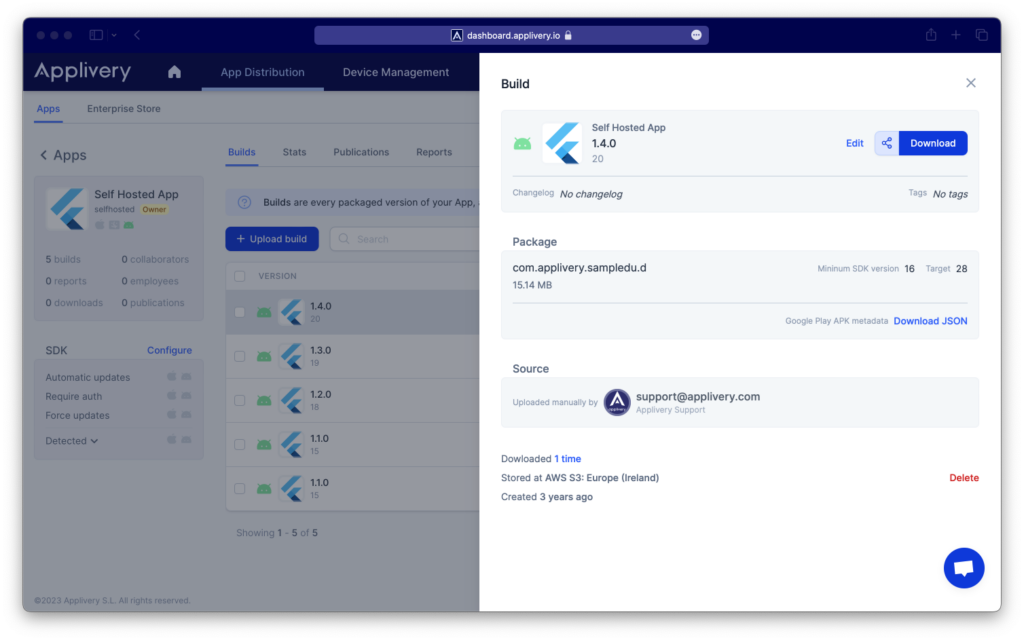Select all builds with VERSION header checkbox

pyautogui.click(x=240, y=276)
